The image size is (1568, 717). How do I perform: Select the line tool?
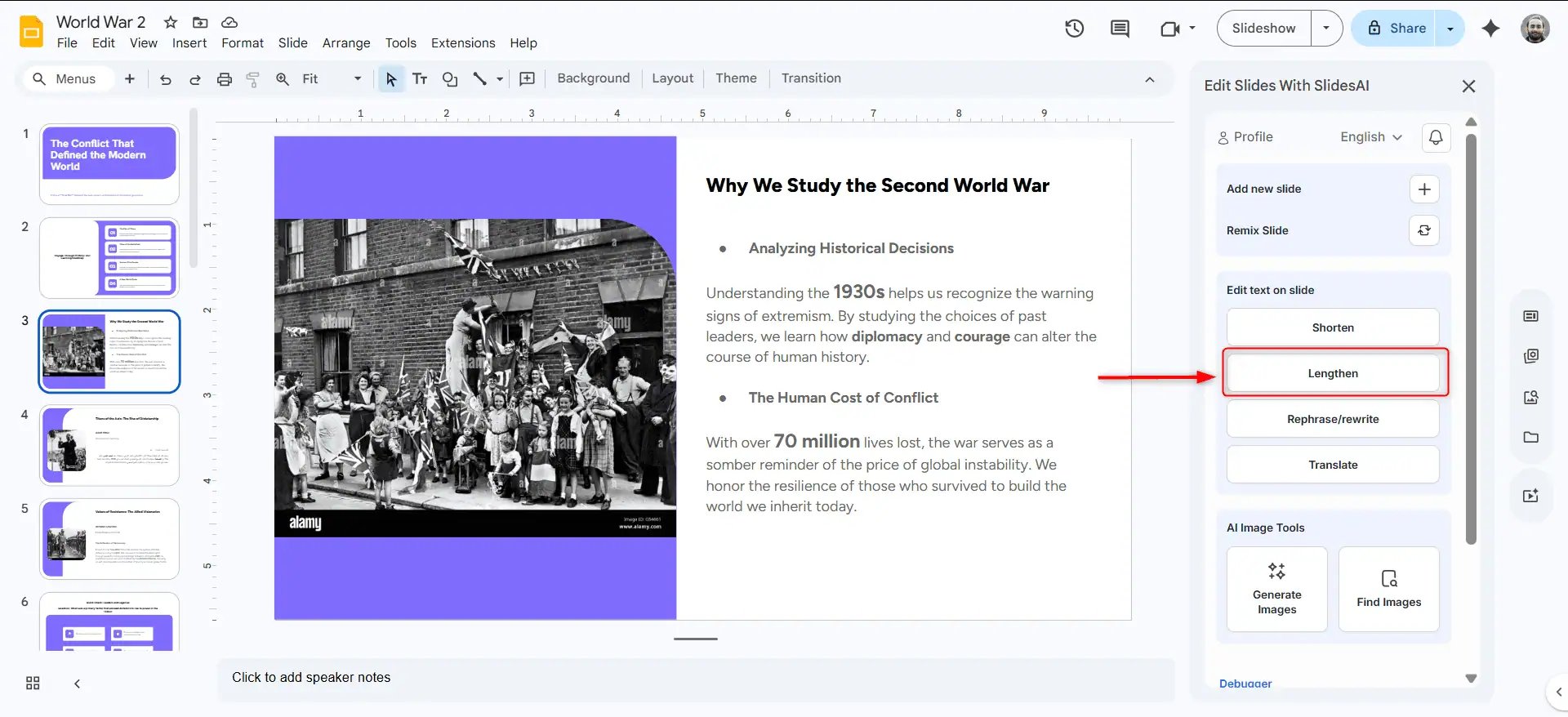[x=480, y=79]
